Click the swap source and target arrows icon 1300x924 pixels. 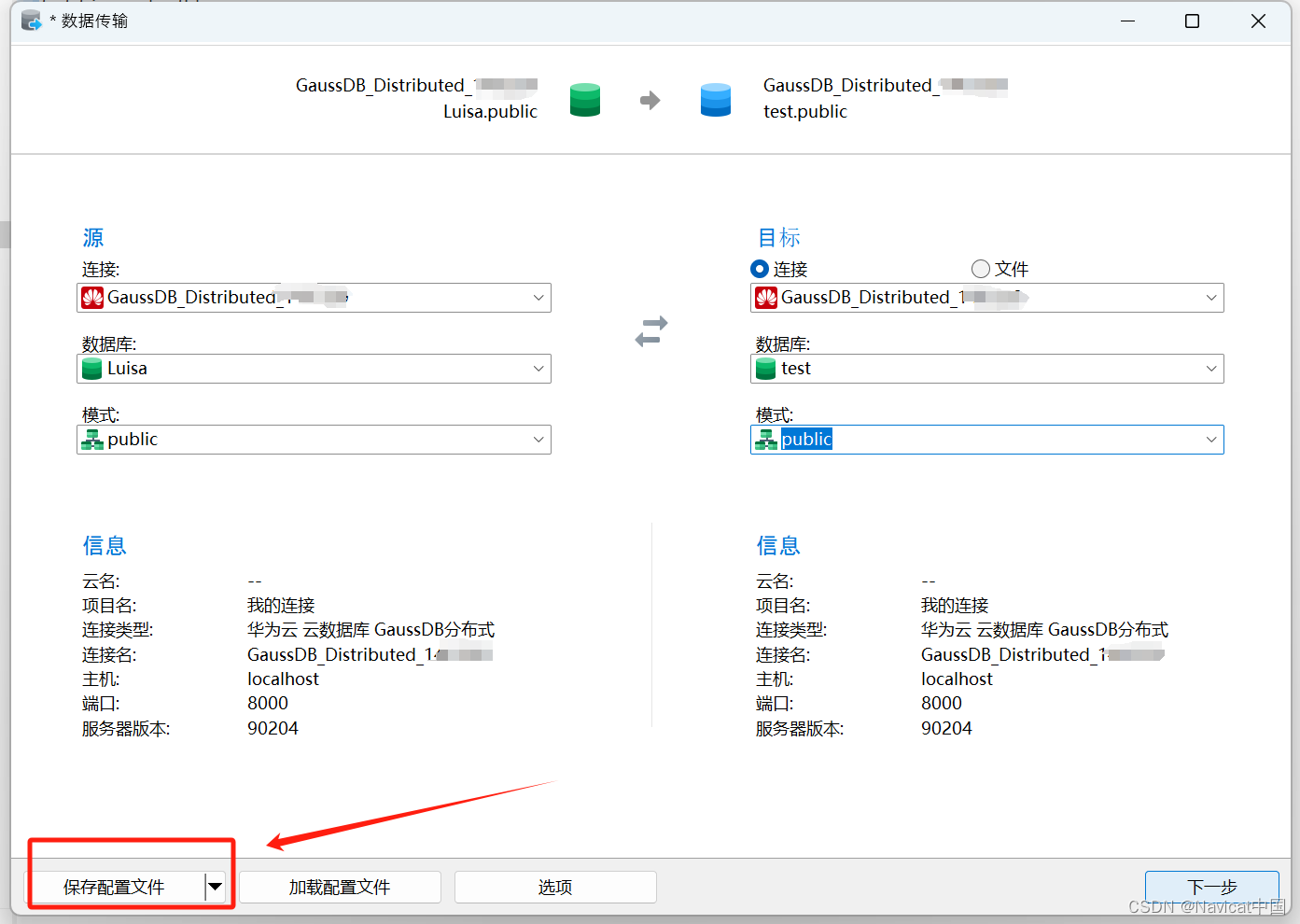651,331
